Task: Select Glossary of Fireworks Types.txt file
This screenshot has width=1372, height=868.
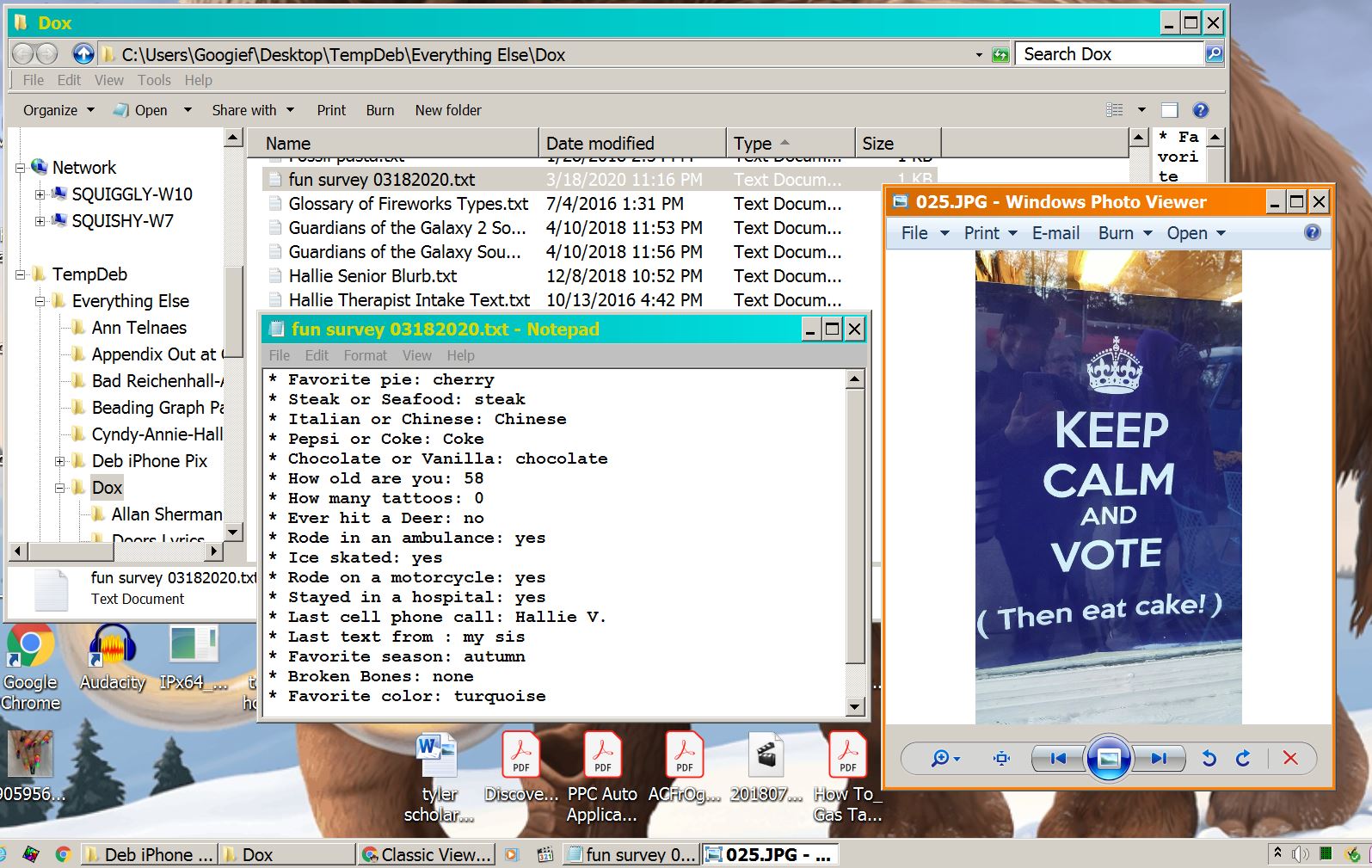Action: pyautogui.click(x=409, y=204)
